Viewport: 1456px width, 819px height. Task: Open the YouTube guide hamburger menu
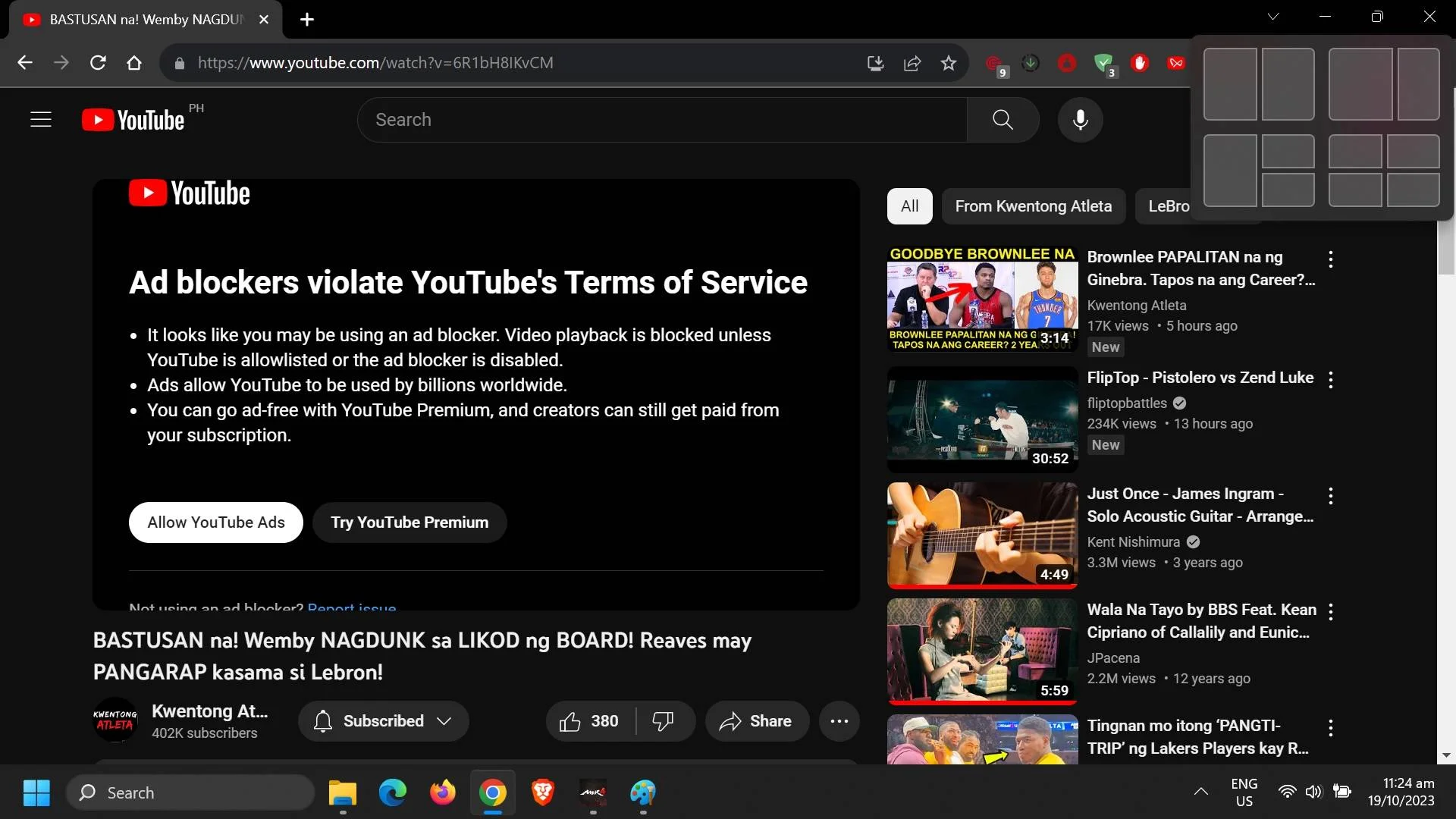click(41, 120)
